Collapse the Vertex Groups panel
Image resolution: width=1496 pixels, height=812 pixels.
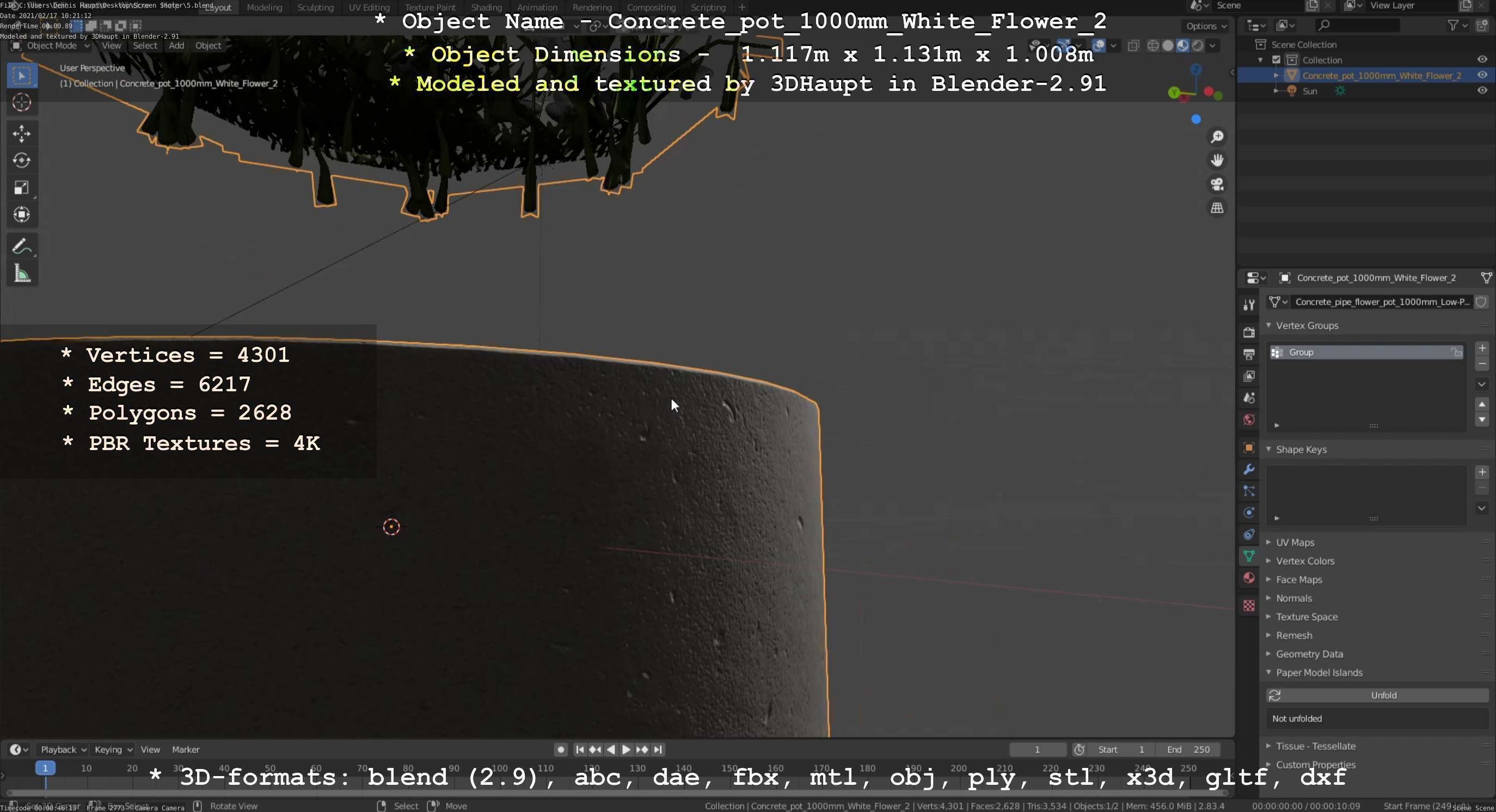1269,325
